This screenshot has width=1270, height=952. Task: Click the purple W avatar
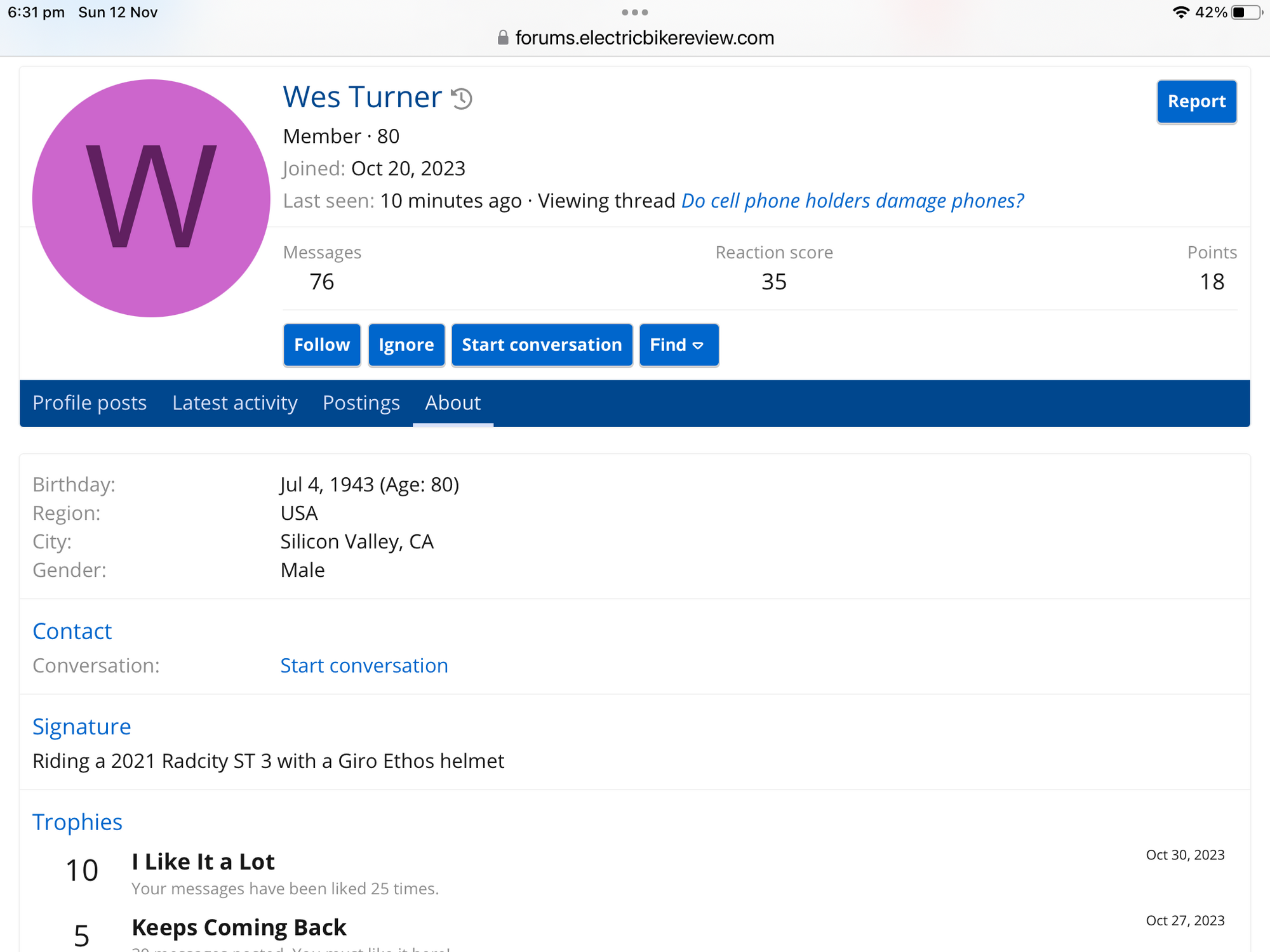point(151,198)
